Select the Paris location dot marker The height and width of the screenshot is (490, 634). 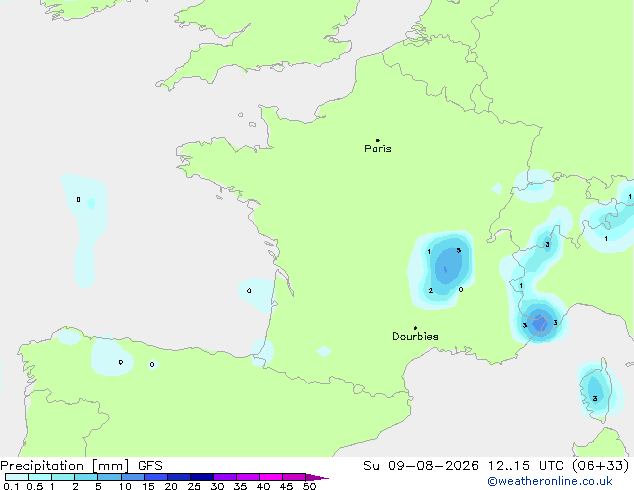[x=378, y=140]
